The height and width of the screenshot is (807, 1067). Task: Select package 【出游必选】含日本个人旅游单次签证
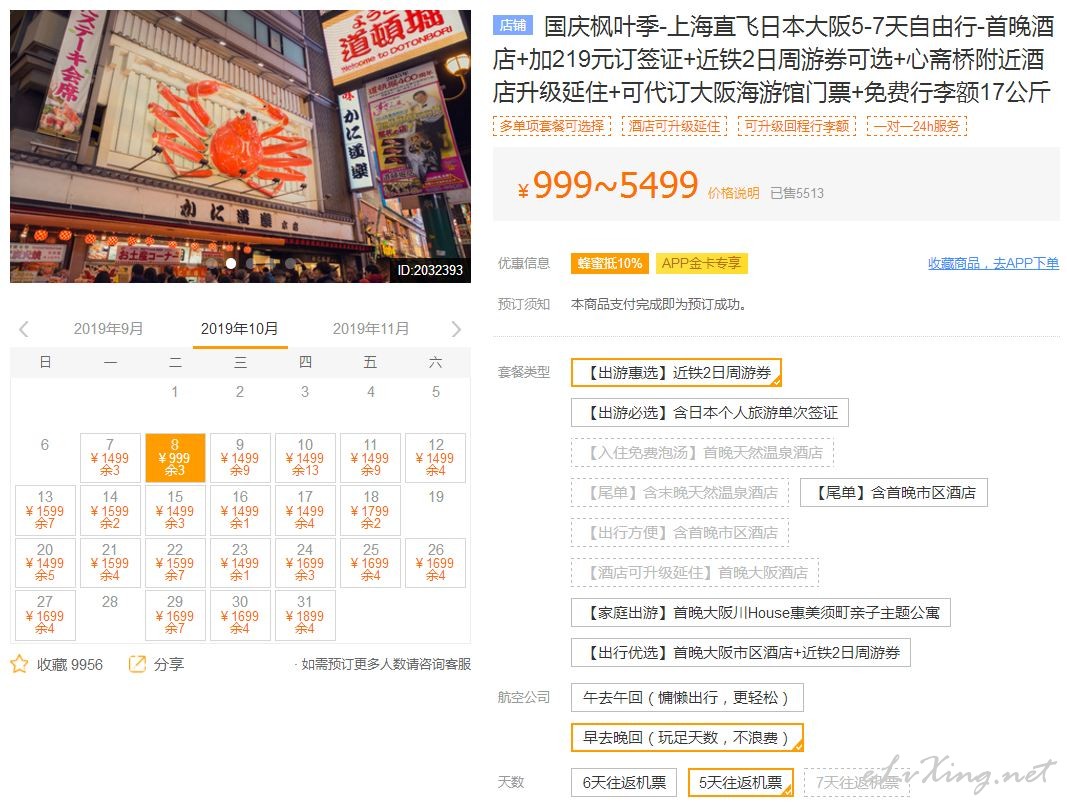[710, 412]
